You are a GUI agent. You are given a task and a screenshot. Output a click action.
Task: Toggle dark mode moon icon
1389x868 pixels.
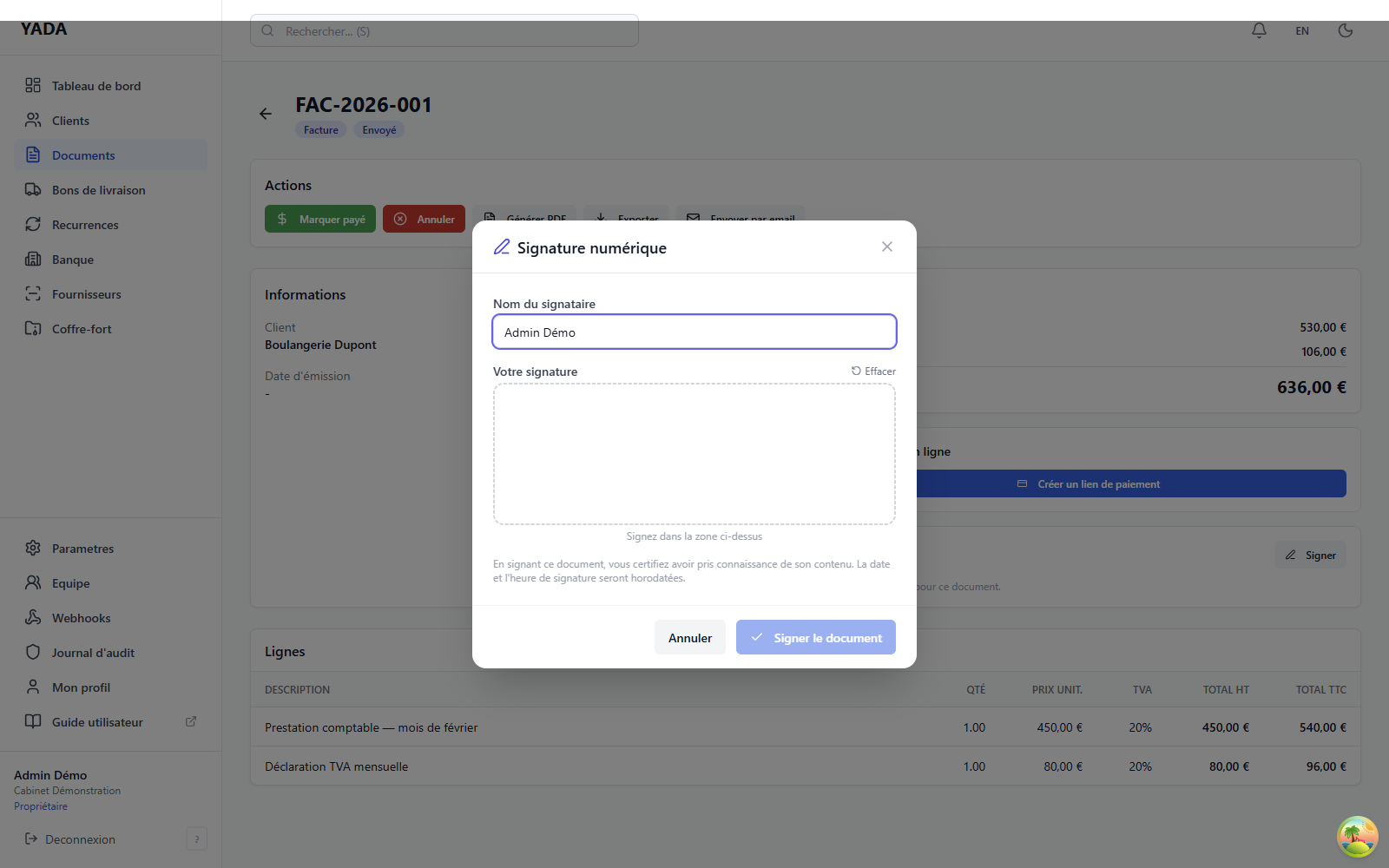[1346, 30]
